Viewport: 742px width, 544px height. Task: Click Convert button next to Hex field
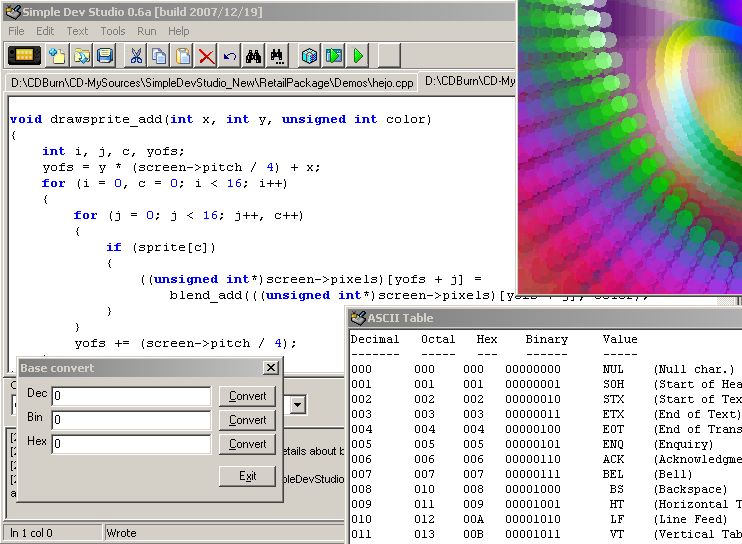click(x=247, y=444)
